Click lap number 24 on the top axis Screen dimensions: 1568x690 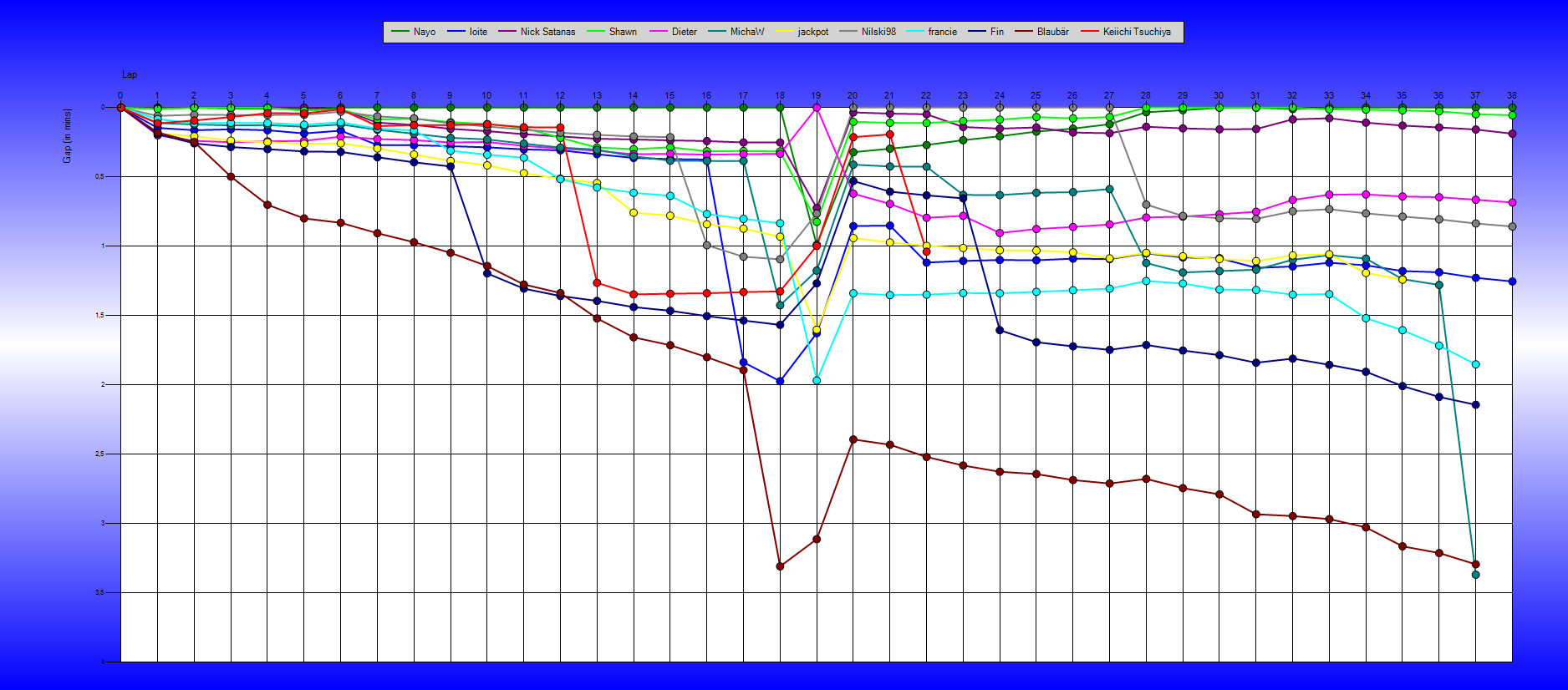[999, 95]
